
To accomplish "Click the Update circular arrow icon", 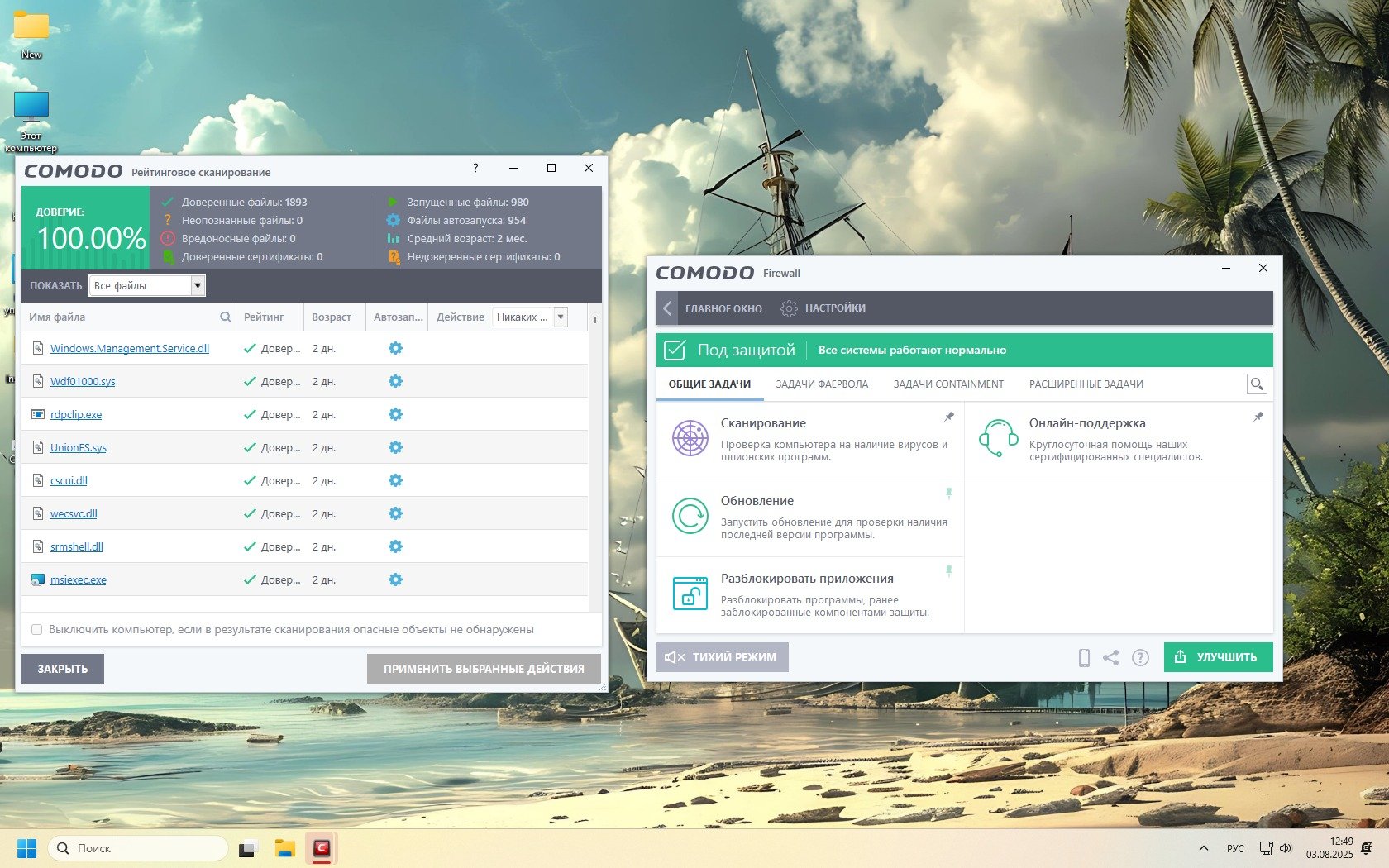I will pos(690,516).
